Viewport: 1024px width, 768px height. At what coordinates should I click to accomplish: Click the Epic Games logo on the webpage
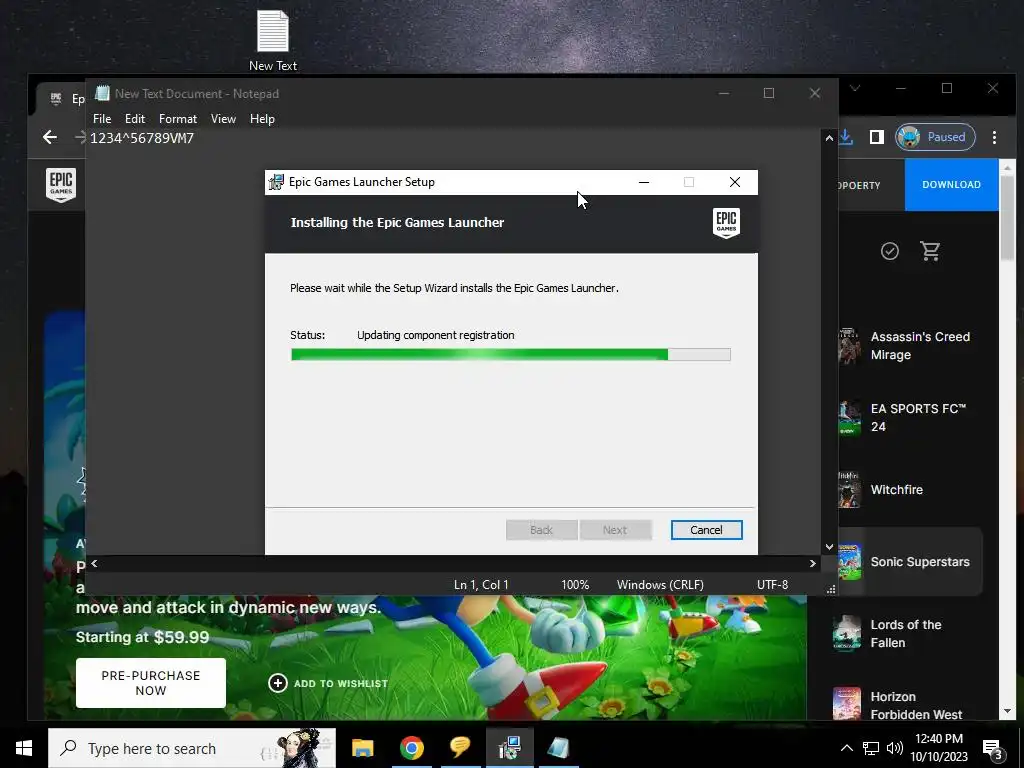61,185
